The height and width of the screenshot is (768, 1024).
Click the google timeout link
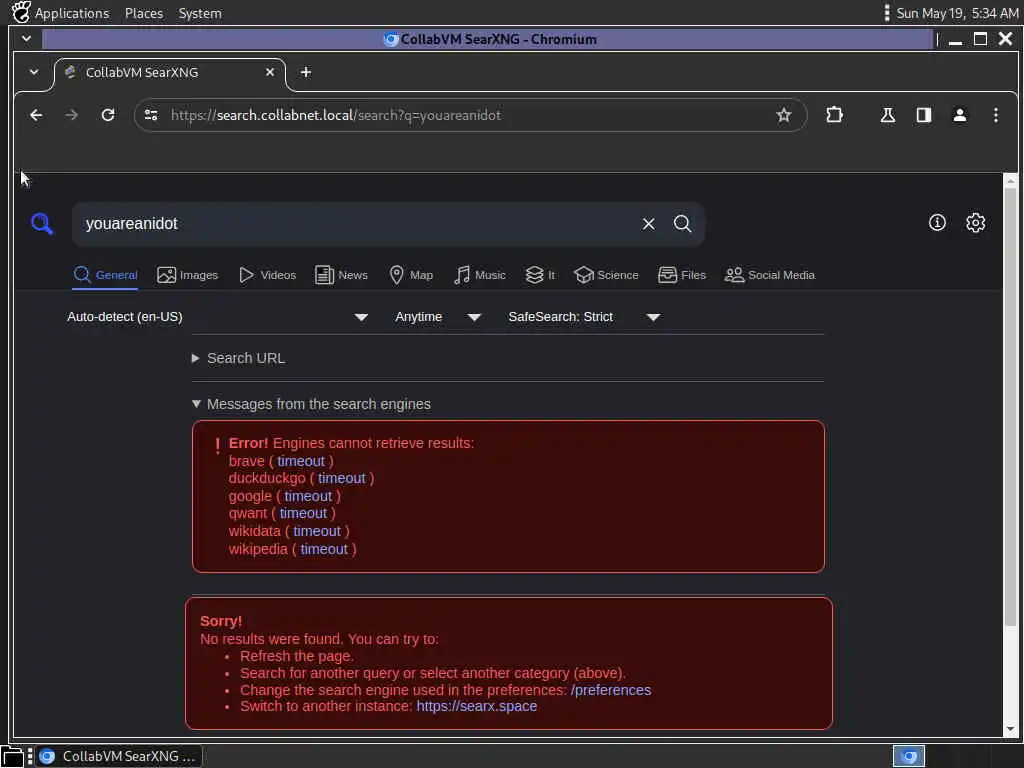tap(308, 496)
